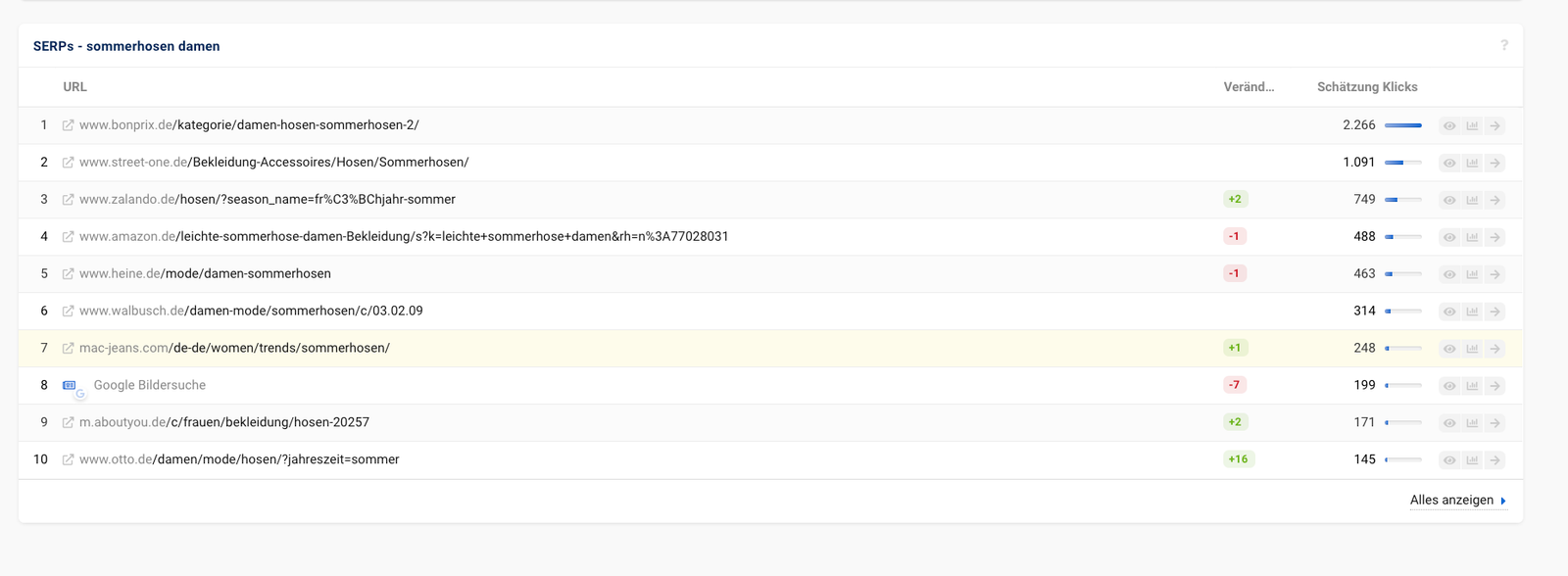Click the help question mark in SERPs panel
The image size is (1568, 576).
tap(1504, 45)
